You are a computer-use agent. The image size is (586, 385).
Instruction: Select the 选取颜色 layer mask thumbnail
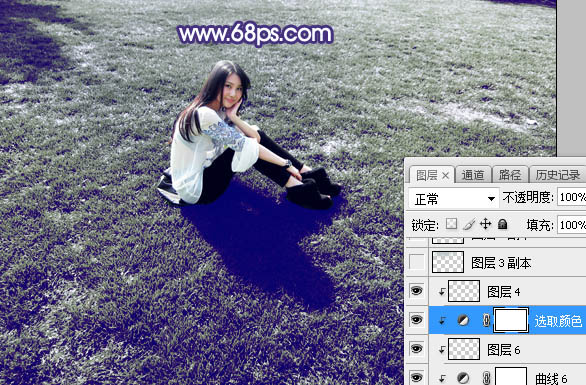click(511, 320)
